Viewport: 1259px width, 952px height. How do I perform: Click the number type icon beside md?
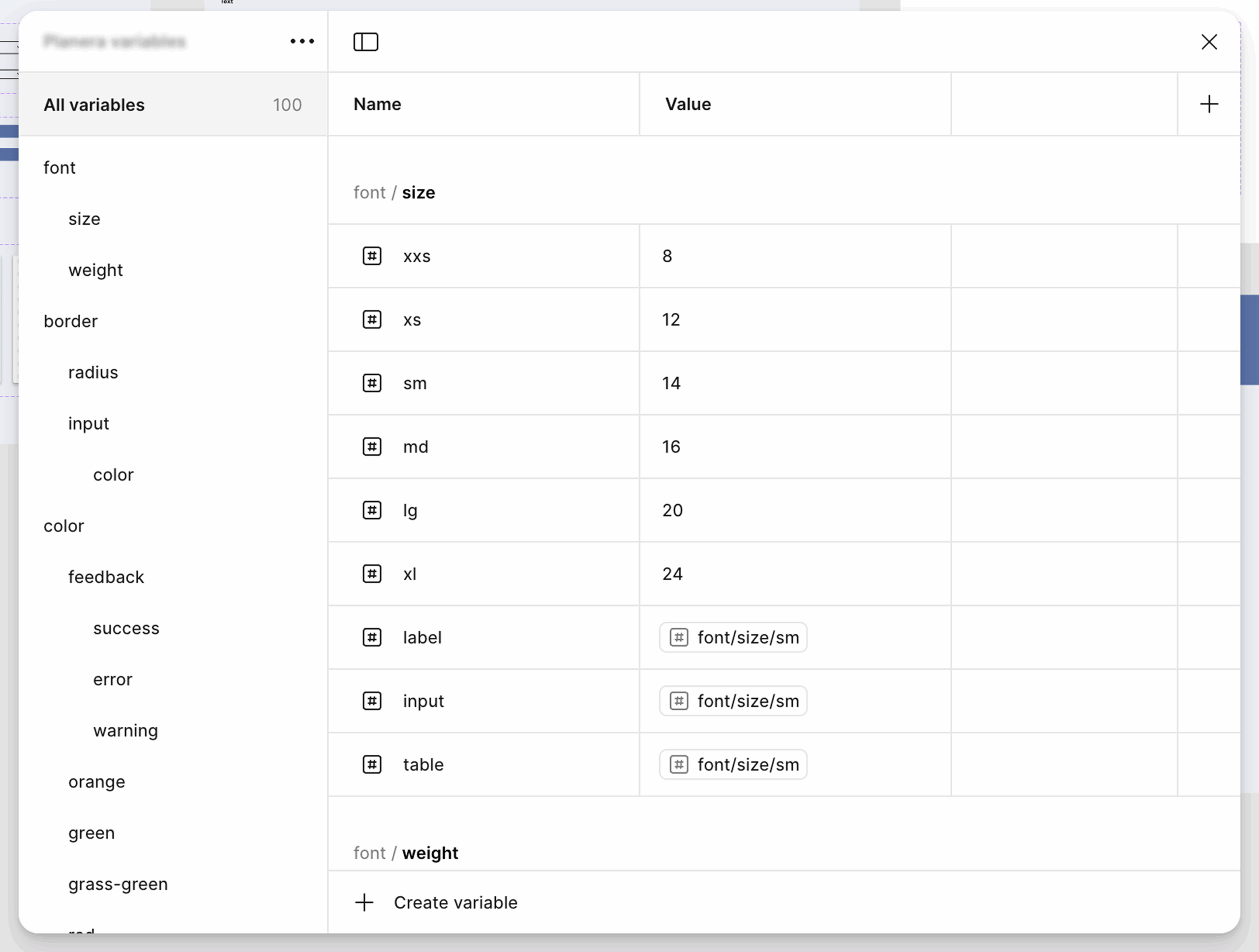(372, 446)
